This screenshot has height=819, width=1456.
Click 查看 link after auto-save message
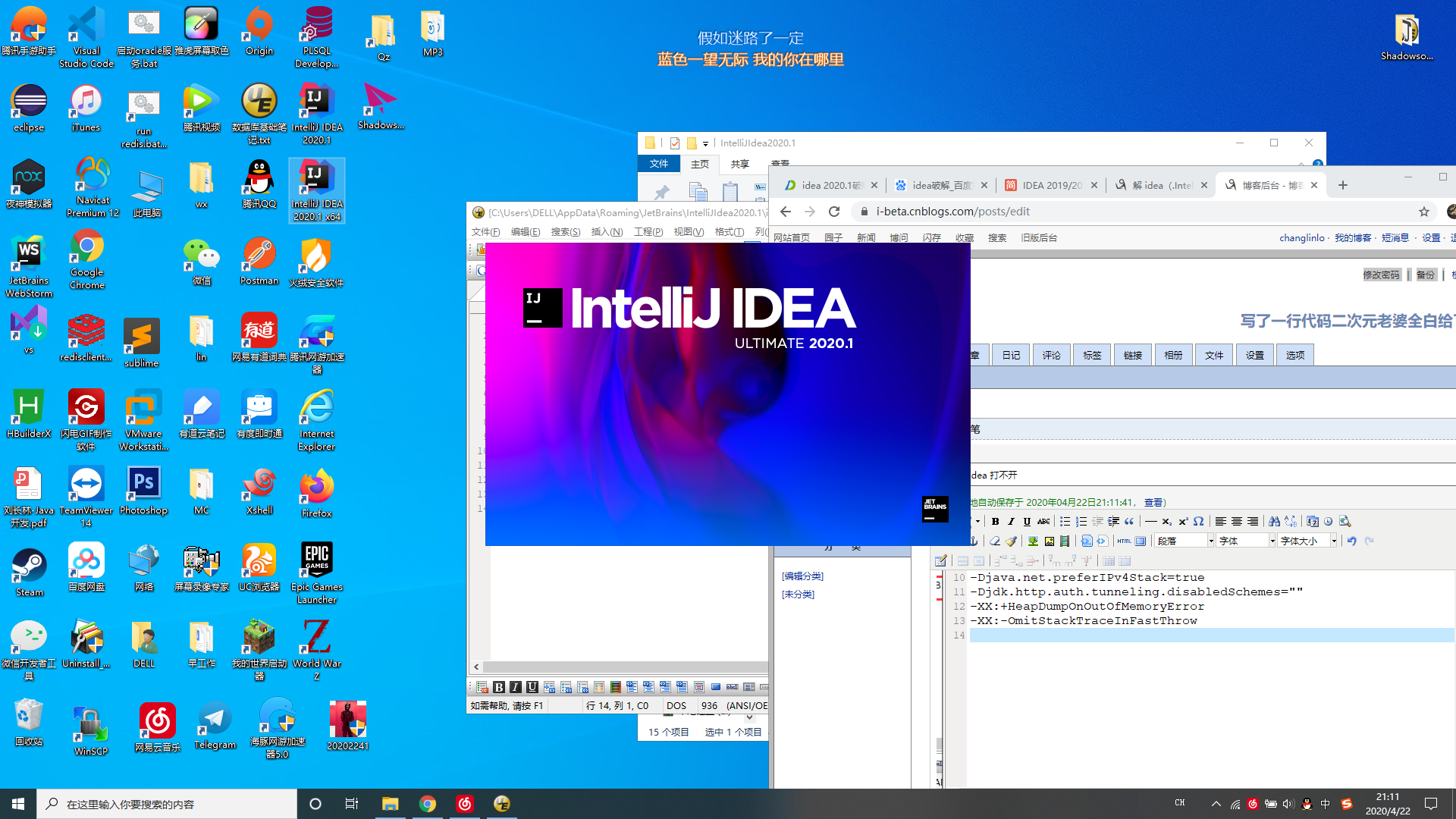tap(1153, 502)
